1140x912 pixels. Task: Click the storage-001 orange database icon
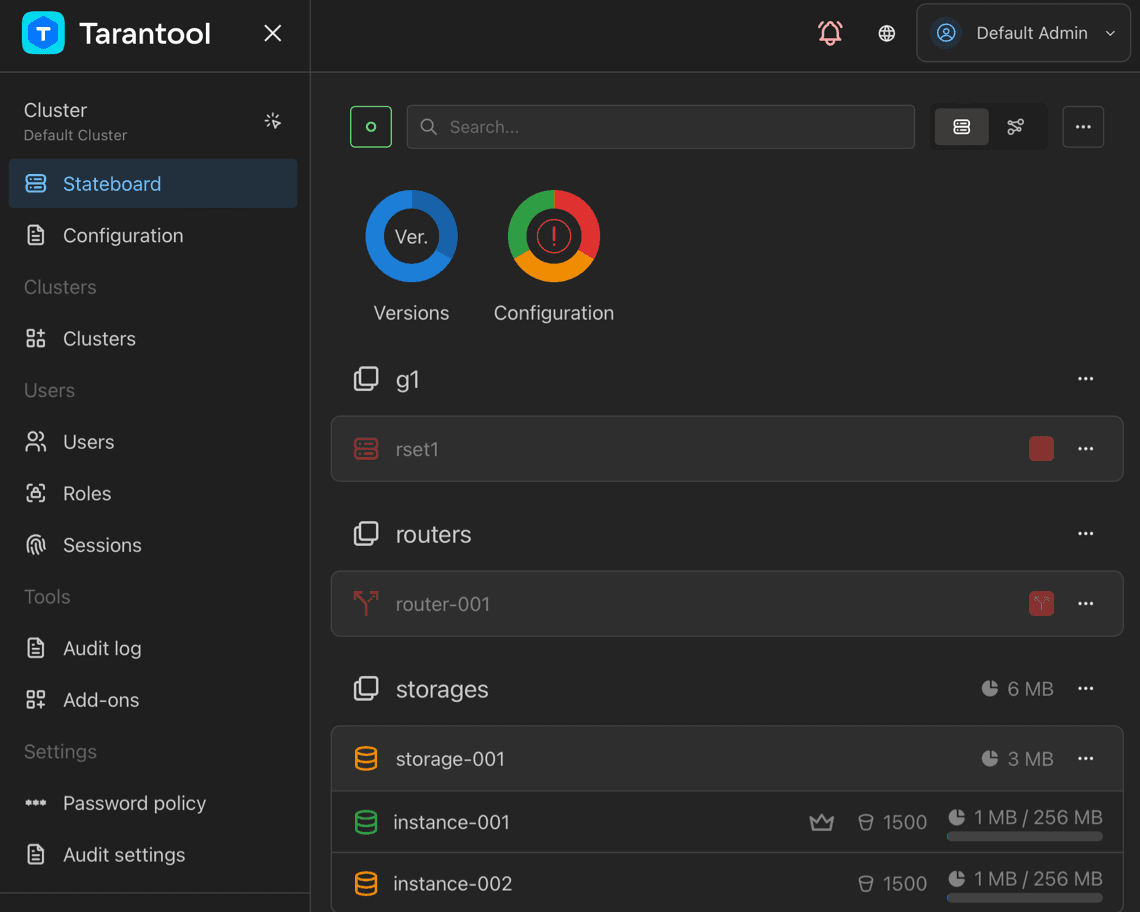(366, 759)
